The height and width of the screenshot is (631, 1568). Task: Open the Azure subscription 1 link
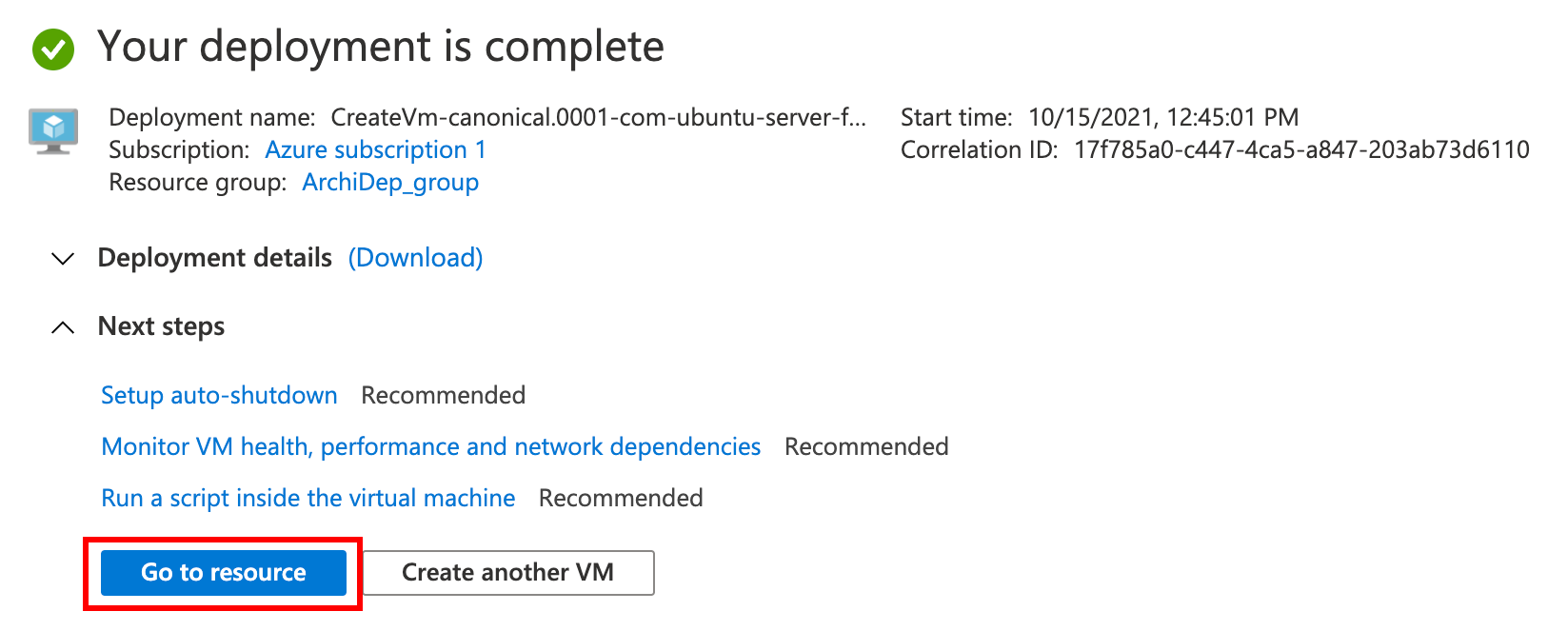pyautogui.click(x=375, y=149)
